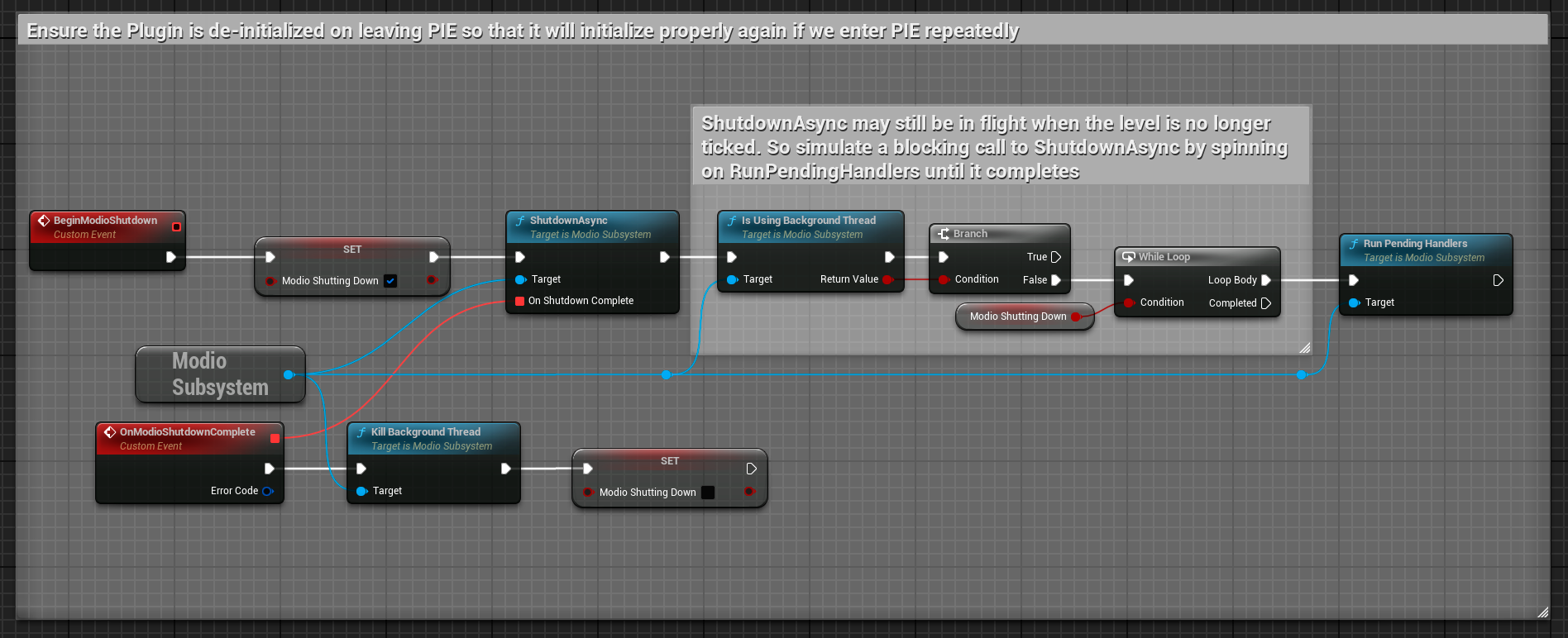1568x638 pixels.
Task: Select the 'Ensure the Plugin is de-initialized' comment header
Action: 523,31
